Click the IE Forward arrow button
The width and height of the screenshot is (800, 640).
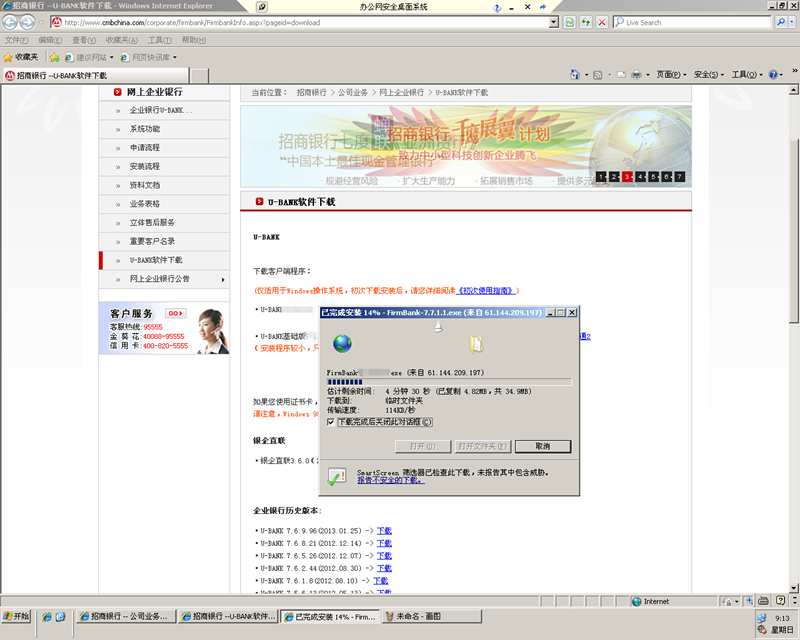[27, 22]
